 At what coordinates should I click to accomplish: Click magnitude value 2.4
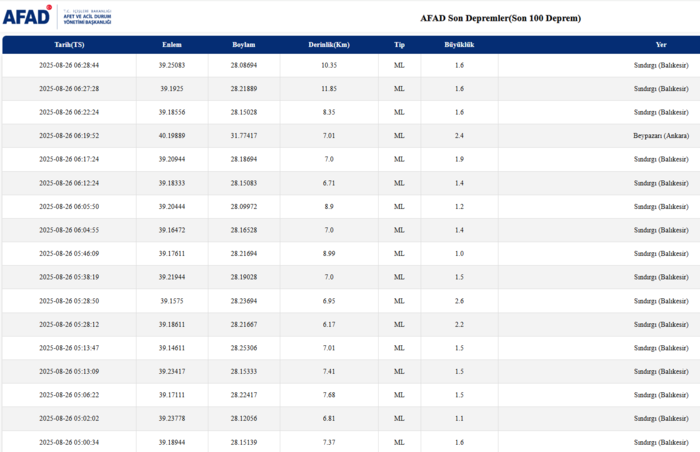459,136
